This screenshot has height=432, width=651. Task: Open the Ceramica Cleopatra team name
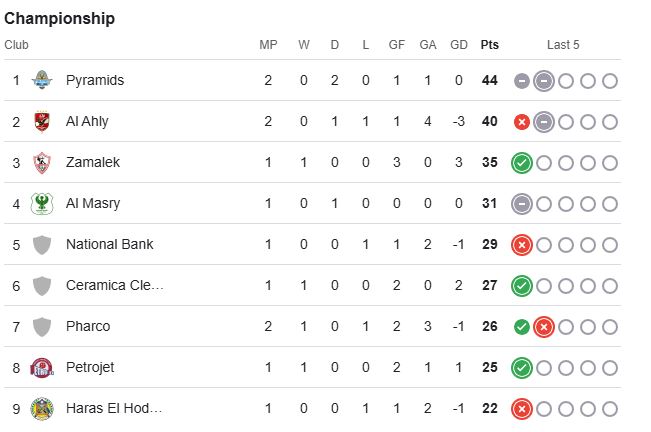pyautogui.click(x=115, y=285)
